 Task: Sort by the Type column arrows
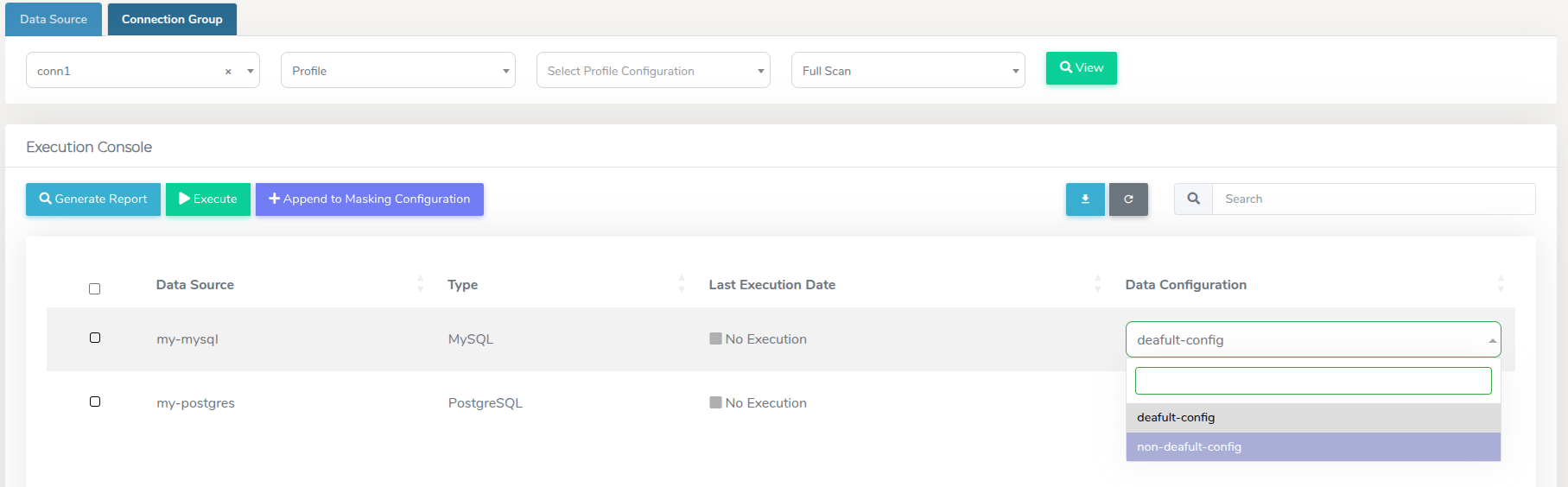682,284
